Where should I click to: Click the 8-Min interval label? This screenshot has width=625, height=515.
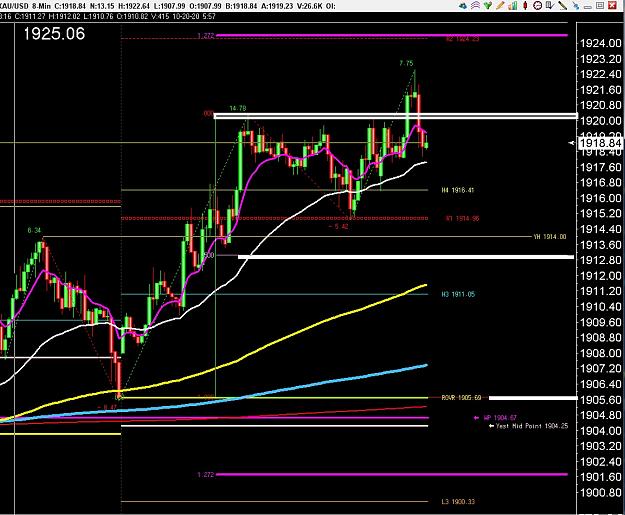pos(41,6)
